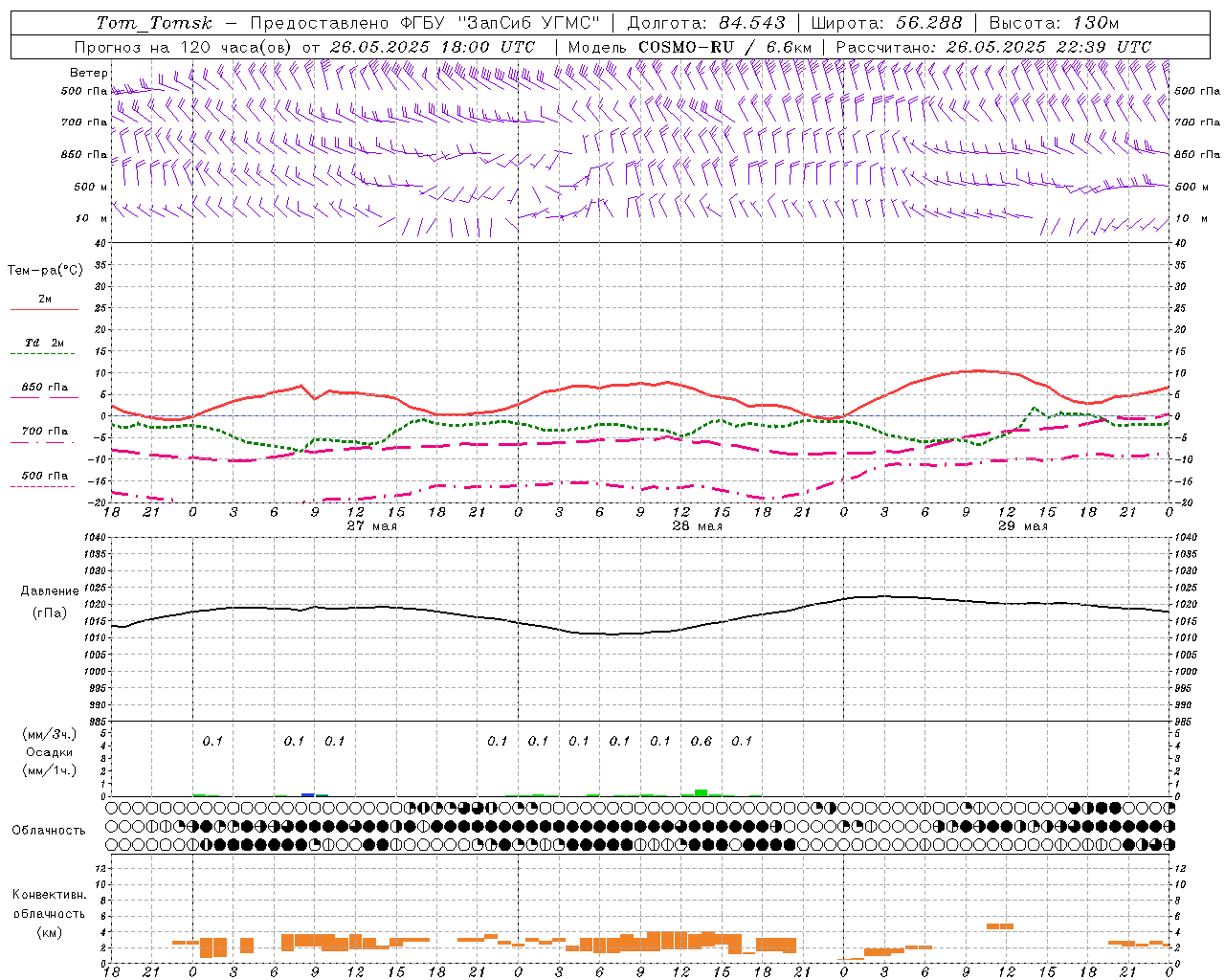Click the 10 м wind level label on left
Viewport: 1225px width, 980px height.
[92, 218]
